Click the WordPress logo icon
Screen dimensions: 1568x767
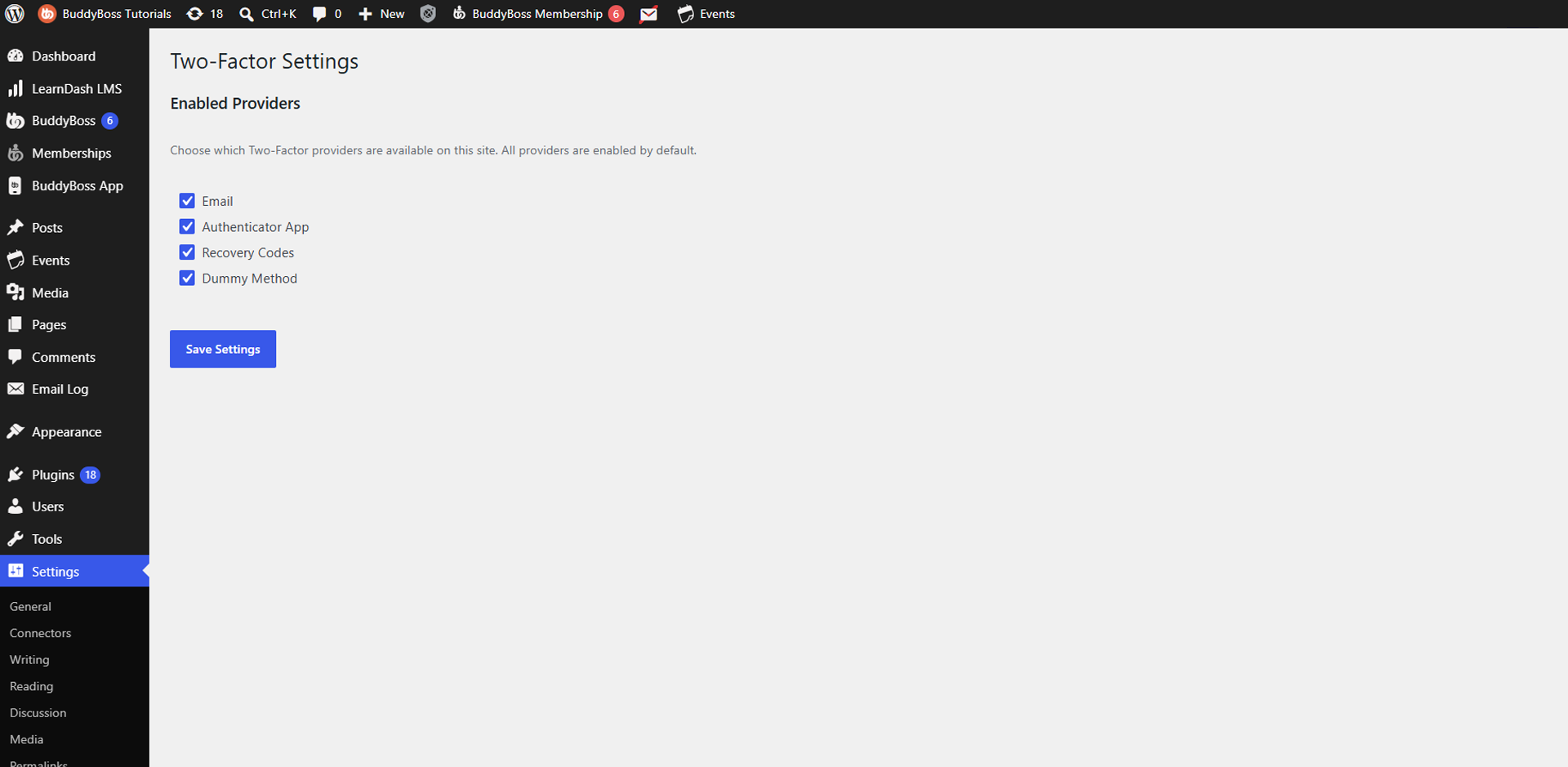click(x=15, y=14)
